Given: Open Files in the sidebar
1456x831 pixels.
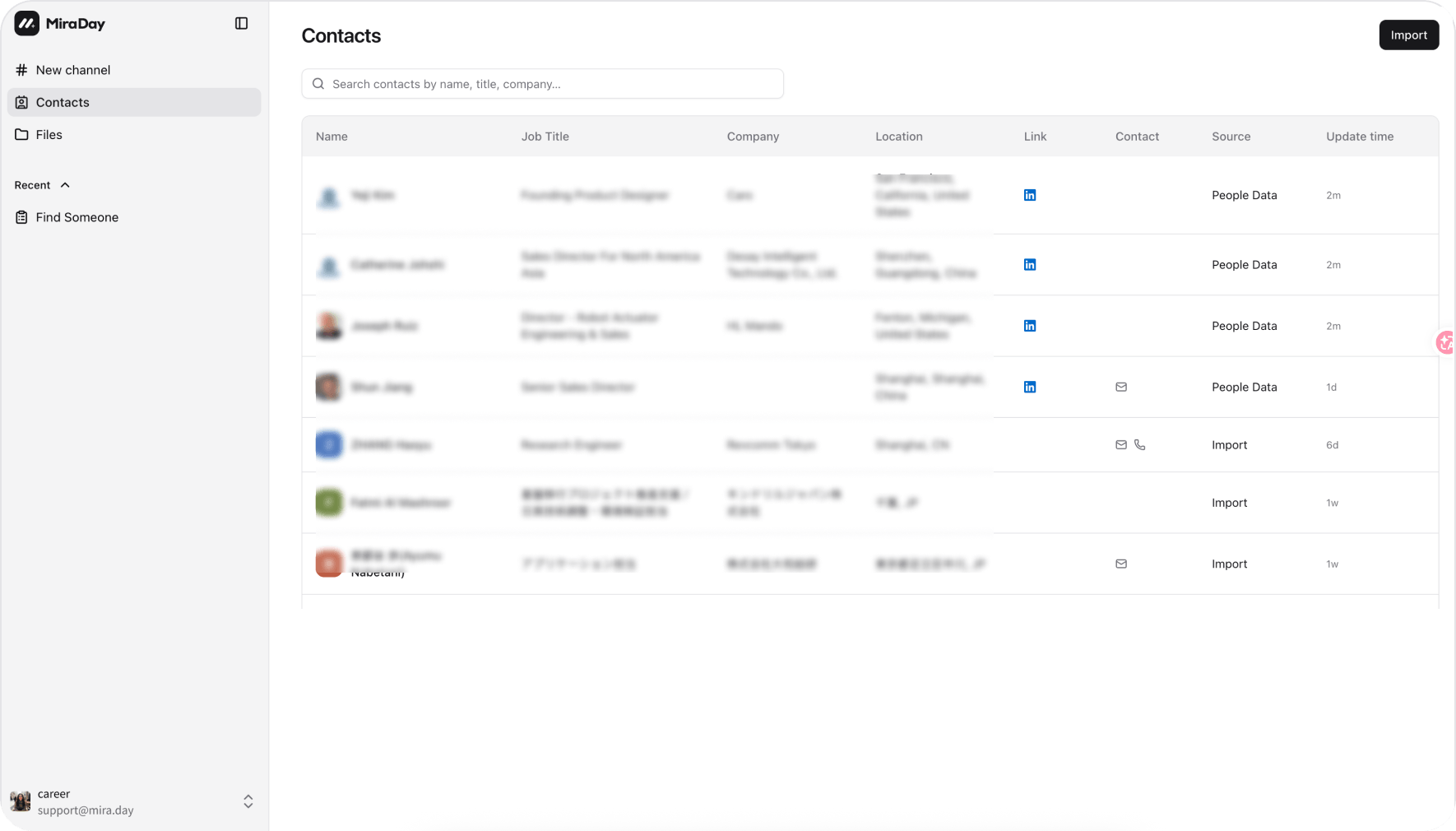Looking at the screenshot, I should pos(134,134).
